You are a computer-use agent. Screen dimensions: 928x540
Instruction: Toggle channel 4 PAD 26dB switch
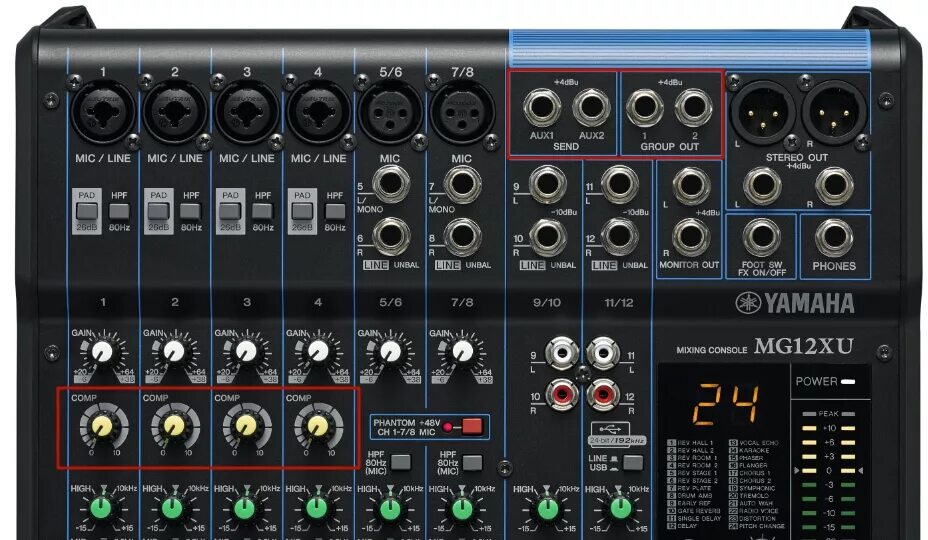(302, 211)
